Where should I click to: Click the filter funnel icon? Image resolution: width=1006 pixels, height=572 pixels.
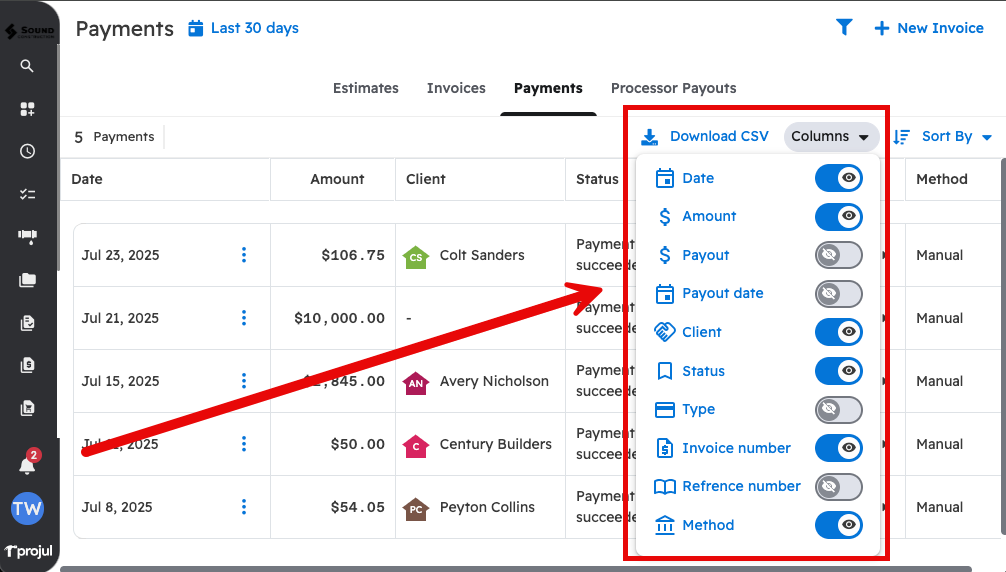point(844,28)
